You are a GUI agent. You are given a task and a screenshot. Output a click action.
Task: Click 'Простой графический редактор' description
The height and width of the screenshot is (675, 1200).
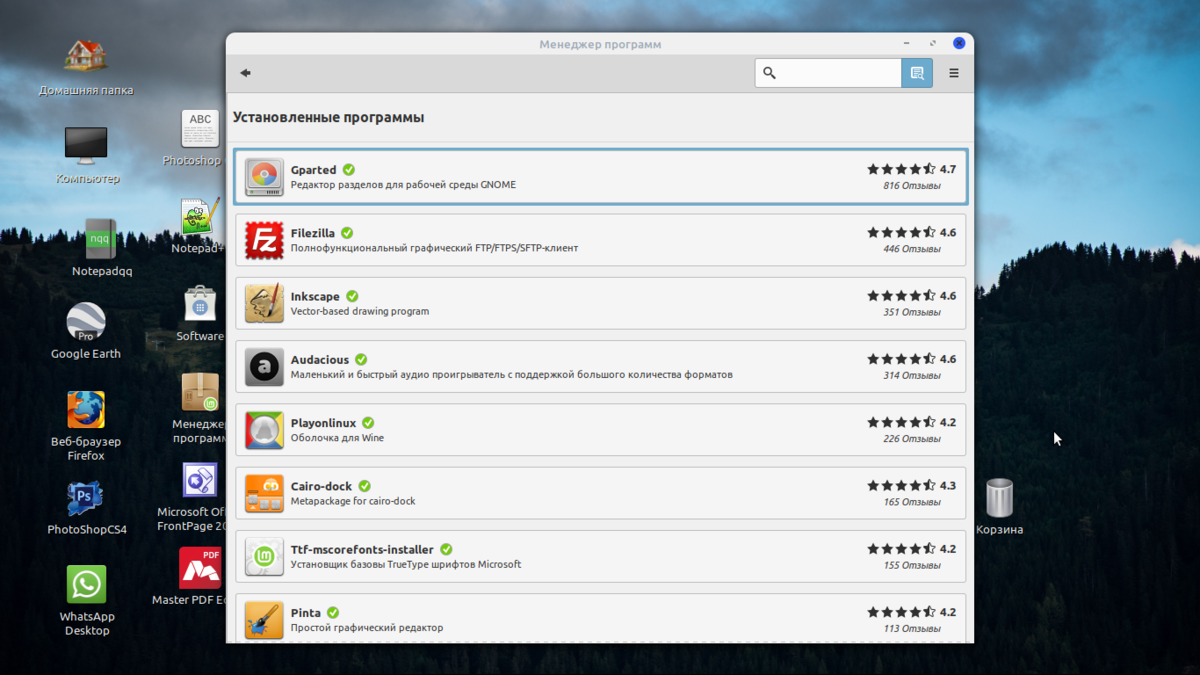coord(366,628)
